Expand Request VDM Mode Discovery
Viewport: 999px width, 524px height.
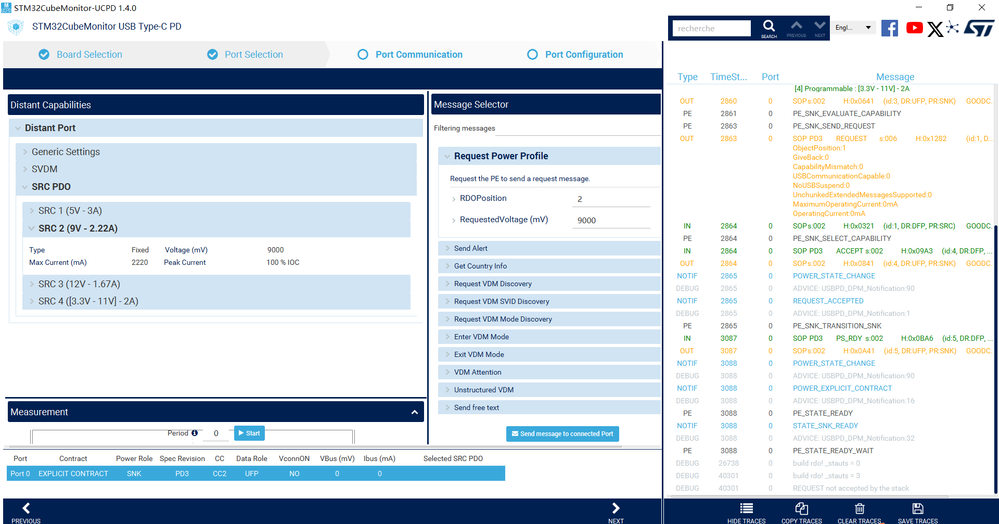coord(446,319)
